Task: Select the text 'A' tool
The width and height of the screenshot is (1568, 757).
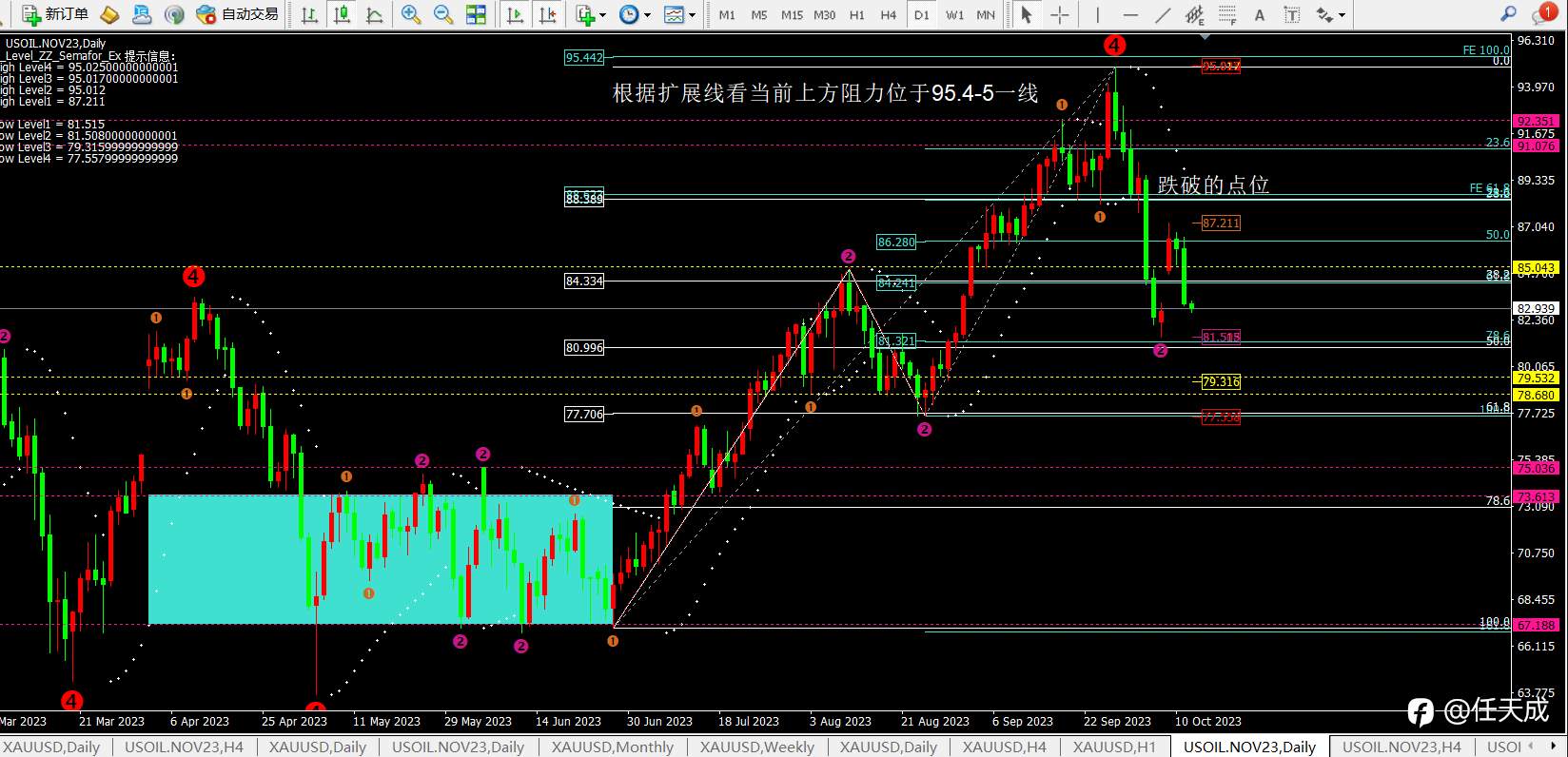Action: (x=1260, y=14)
